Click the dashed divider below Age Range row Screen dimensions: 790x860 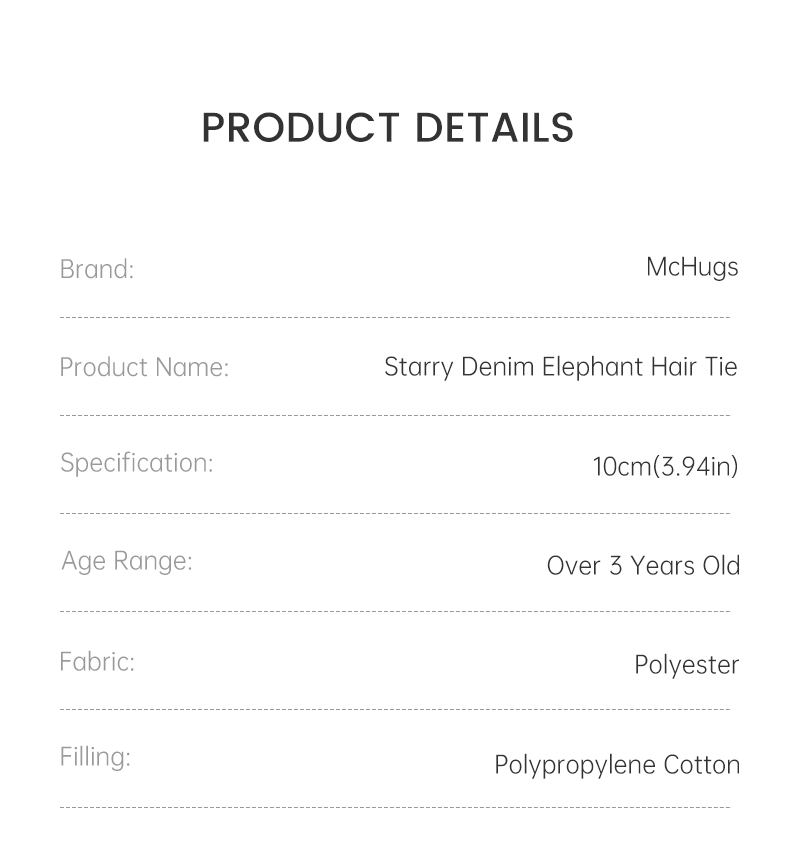click(x=395, y=611)
